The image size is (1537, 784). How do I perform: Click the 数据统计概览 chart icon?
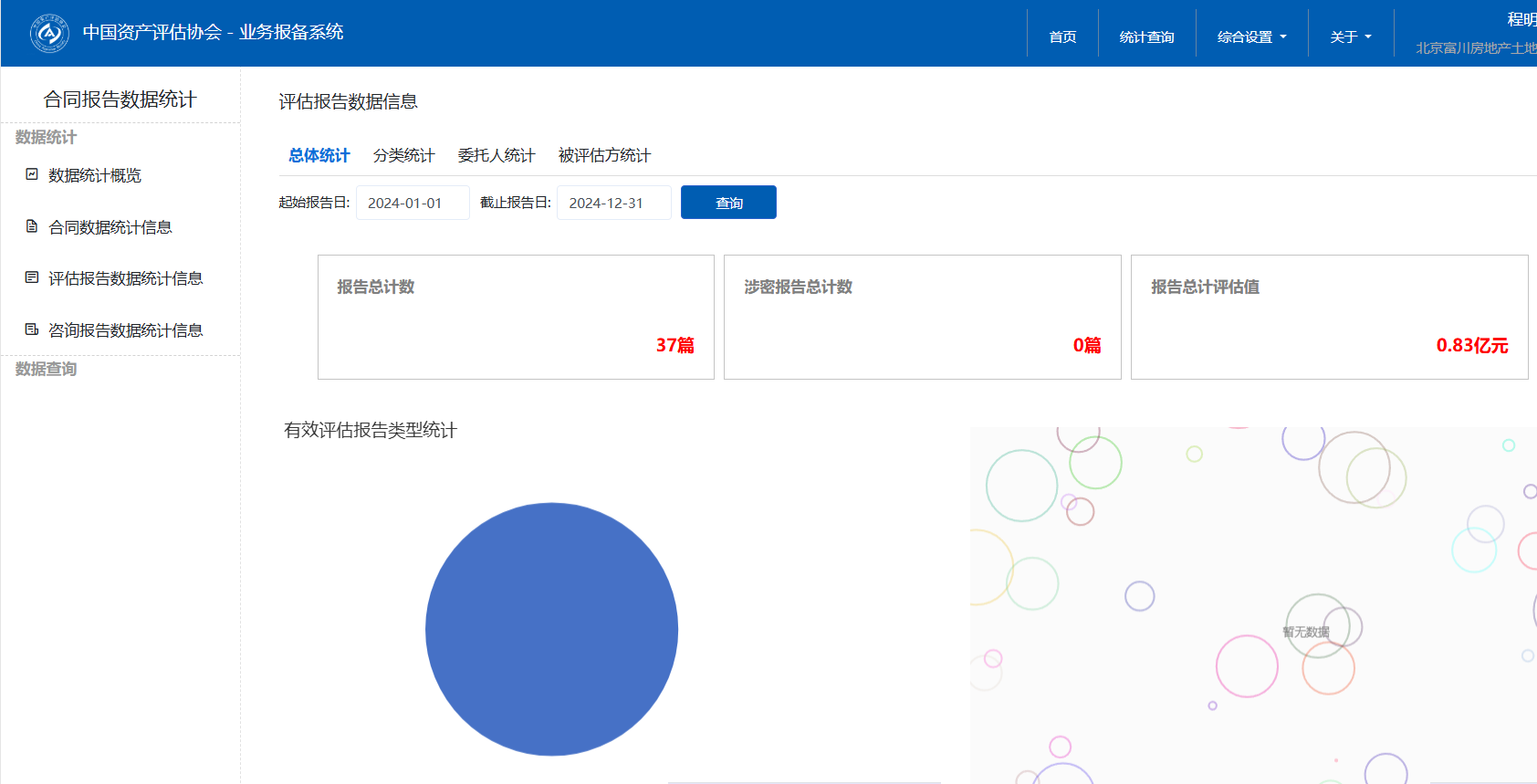[x=32, y=174]
